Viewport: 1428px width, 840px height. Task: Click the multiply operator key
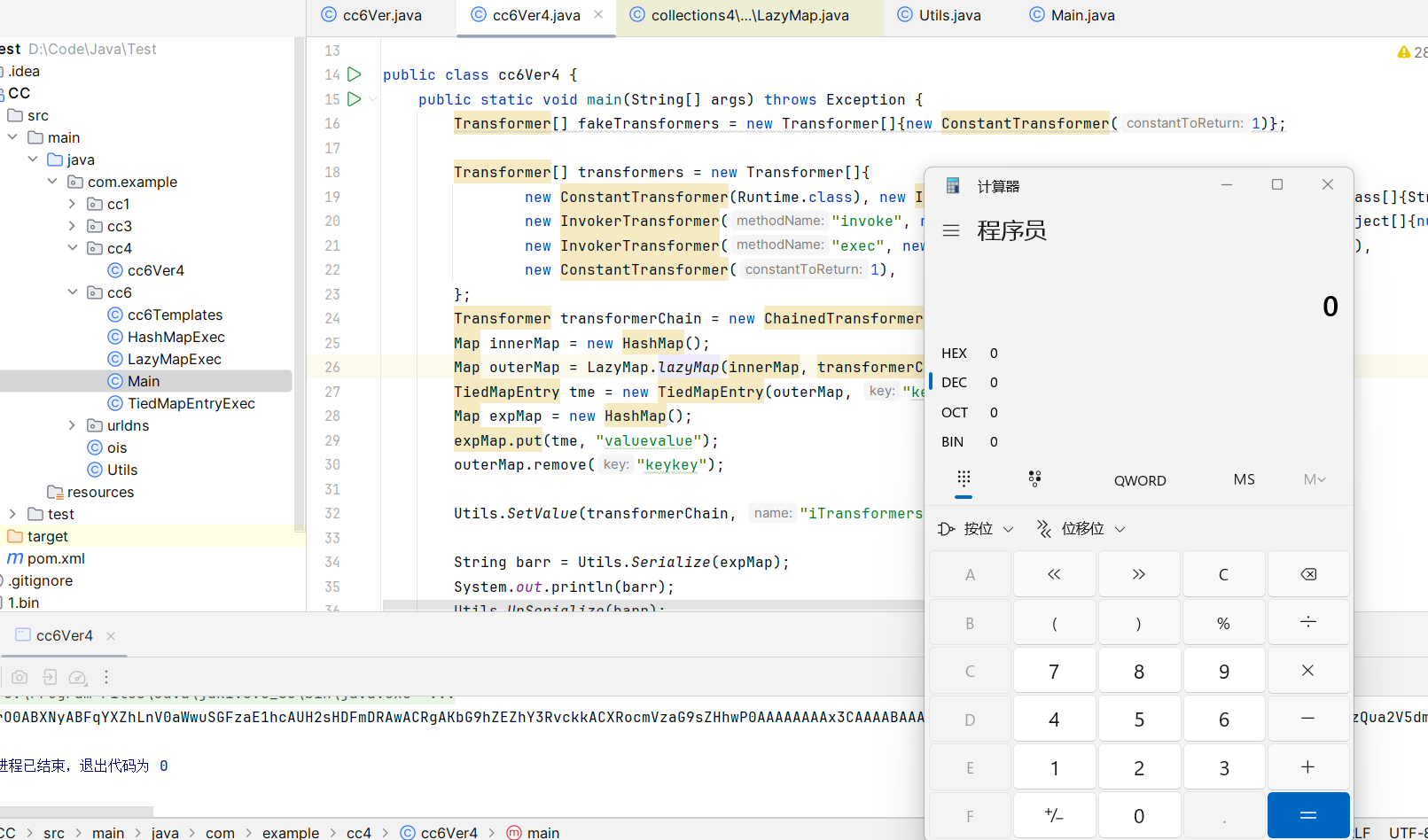click(1308, 671)
